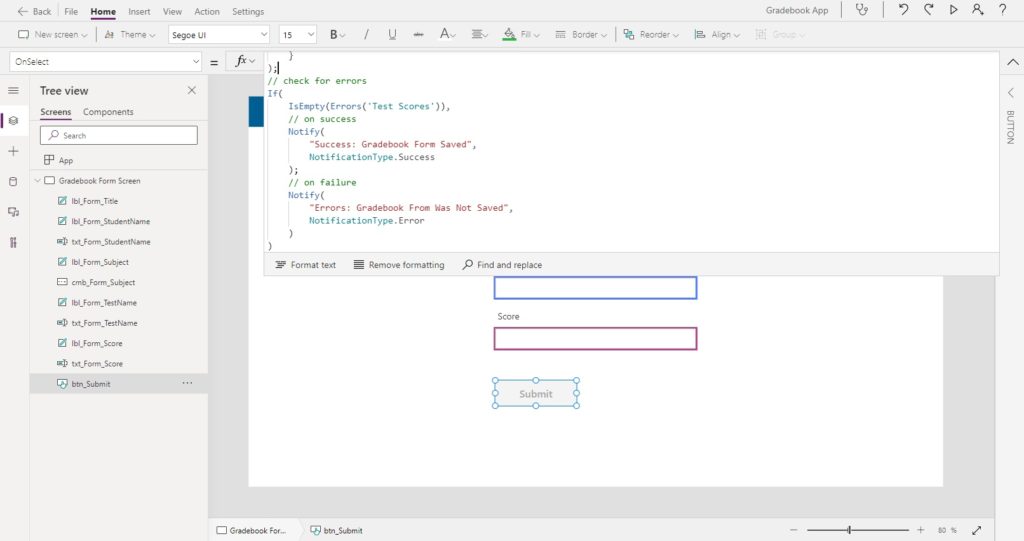The width and height of the screenshot is (1024, 541).
Task: Switch to the Components tab
Action: coord(108,112)
